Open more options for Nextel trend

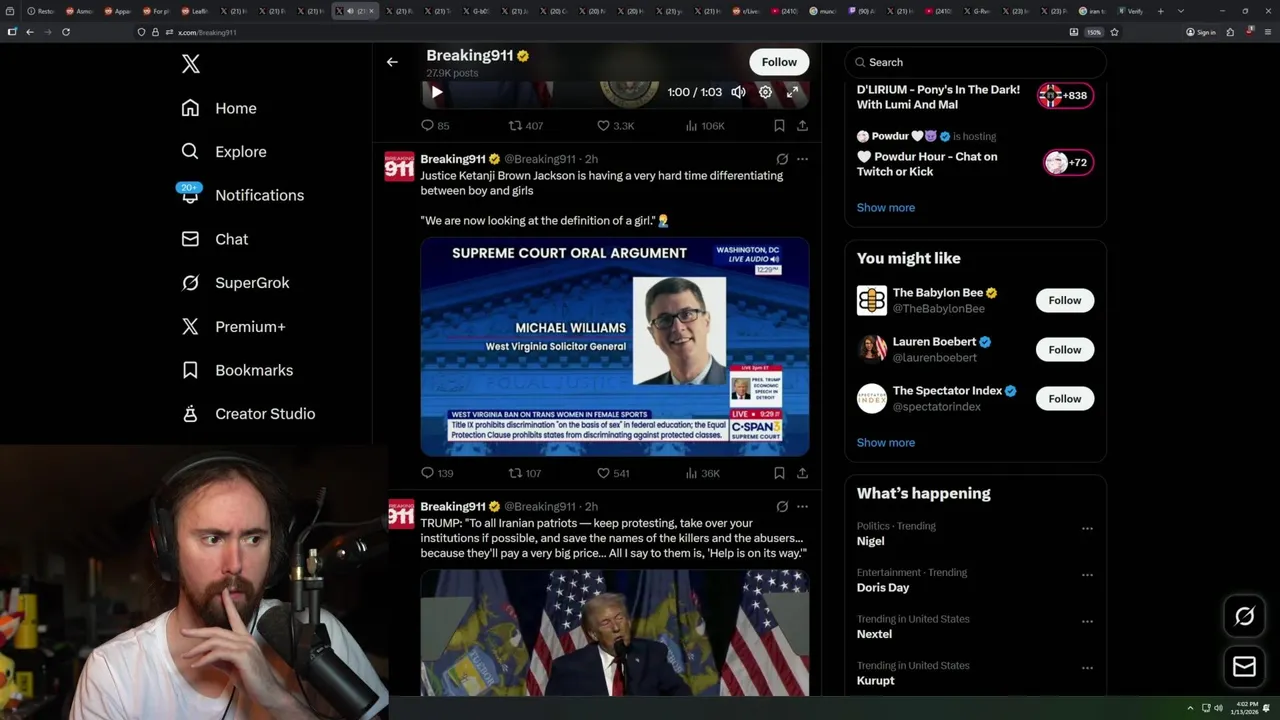[1087, 621]
